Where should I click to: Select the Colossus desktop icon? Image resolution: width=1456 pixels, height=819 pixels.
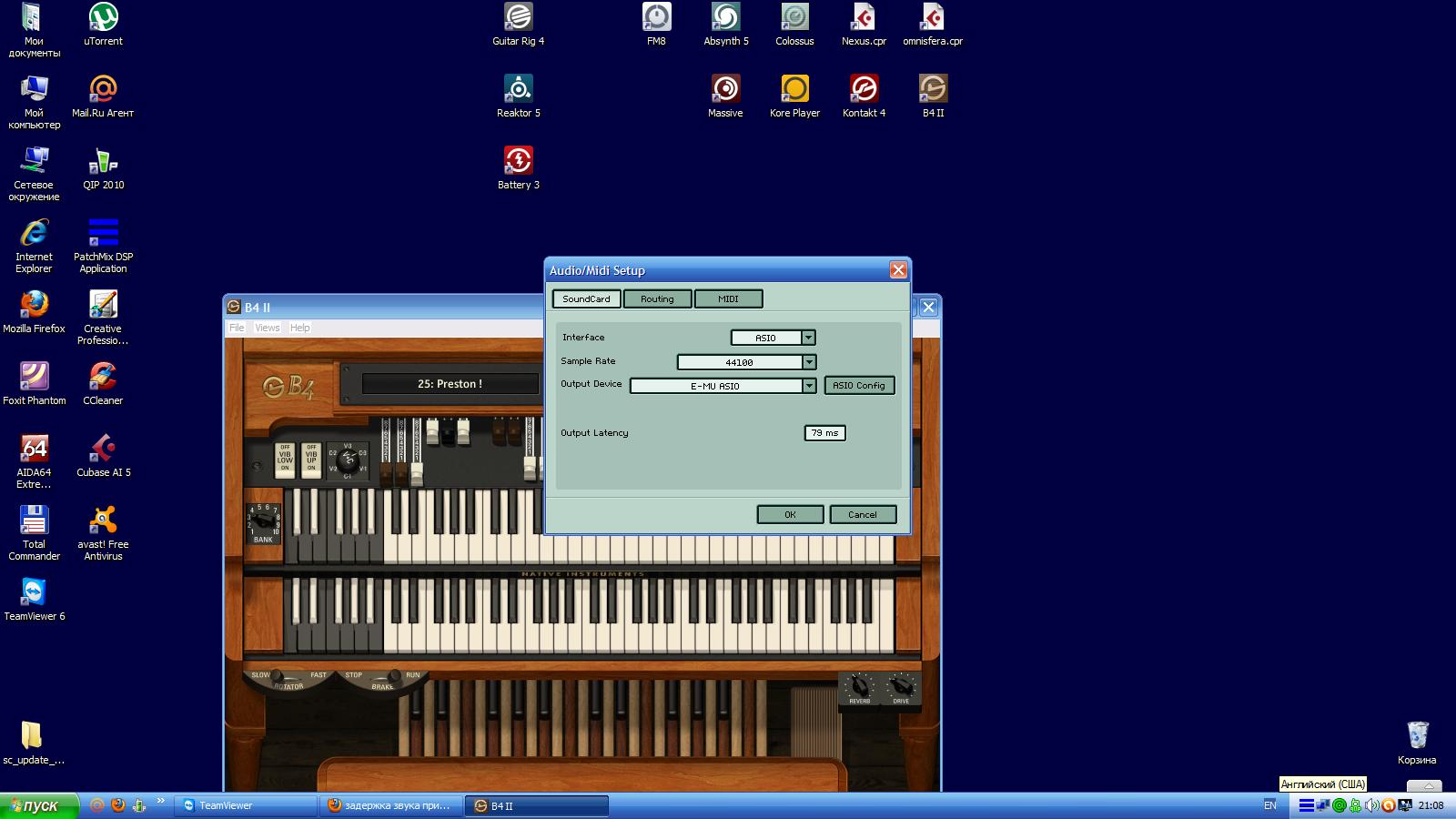coord(794,25)
